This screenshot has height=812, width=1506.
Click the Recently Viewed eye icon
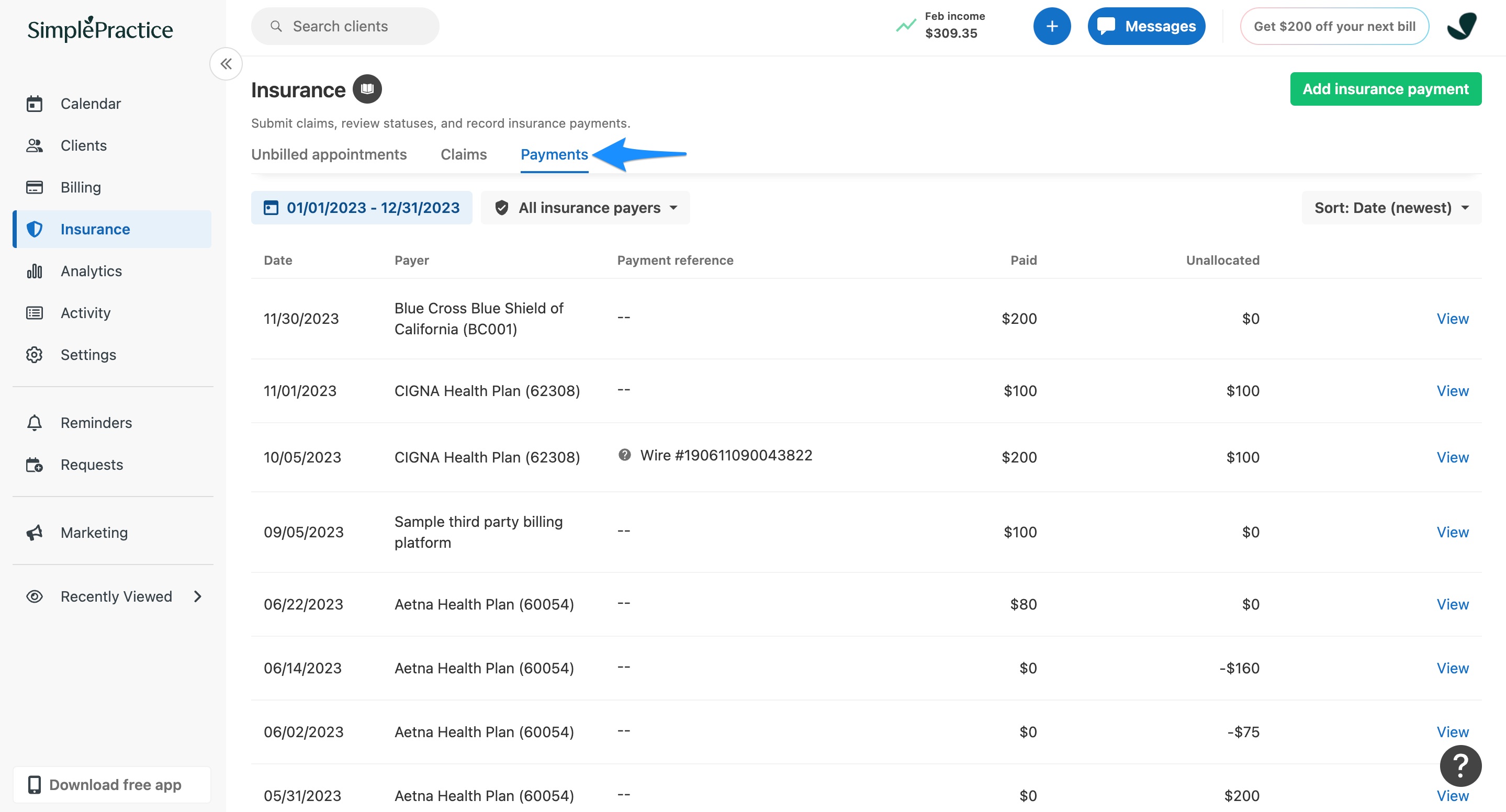[x=35, y=596]
